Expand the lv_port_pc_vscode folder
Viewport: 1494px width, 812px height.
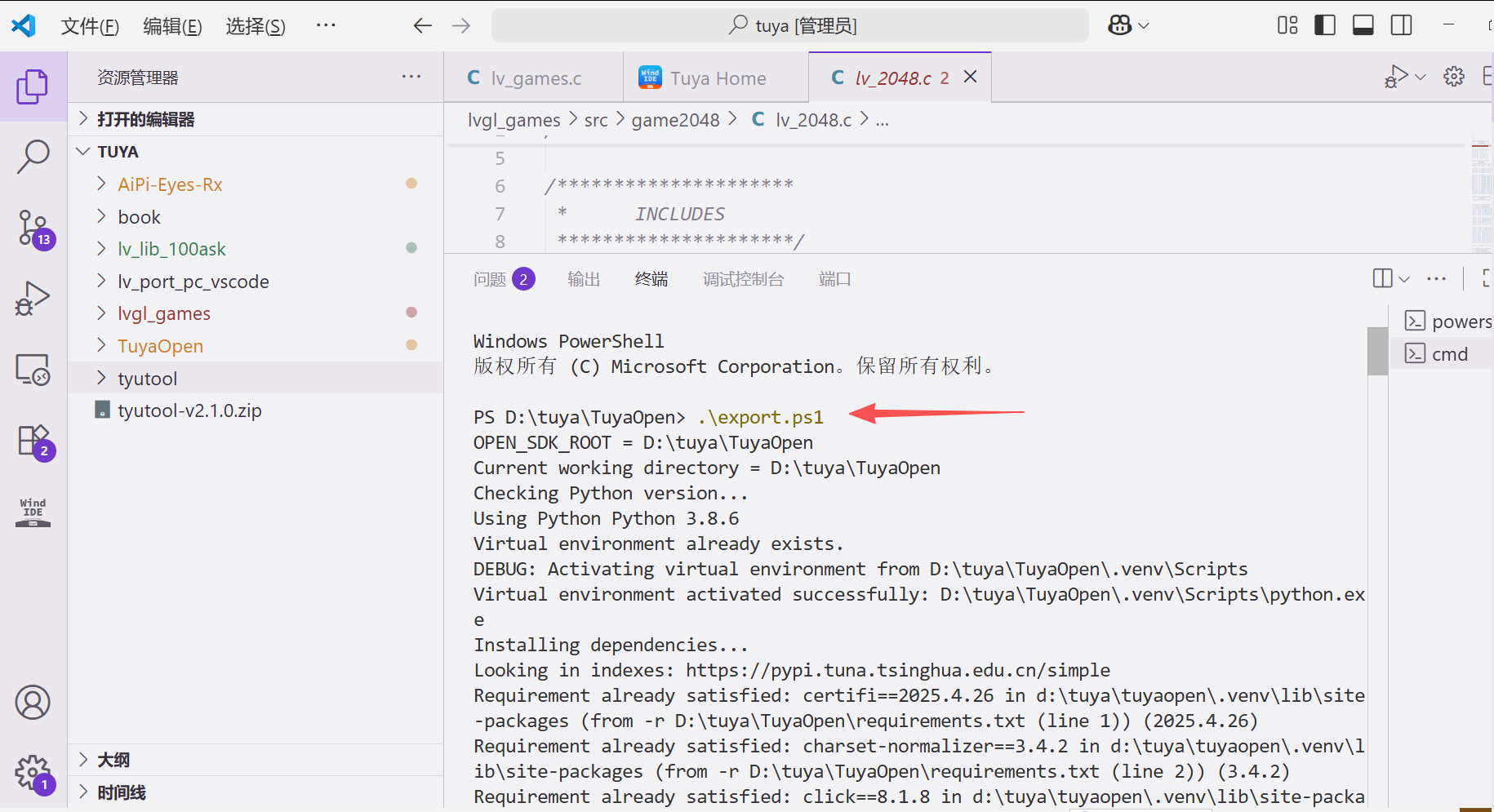click(256, 282)
